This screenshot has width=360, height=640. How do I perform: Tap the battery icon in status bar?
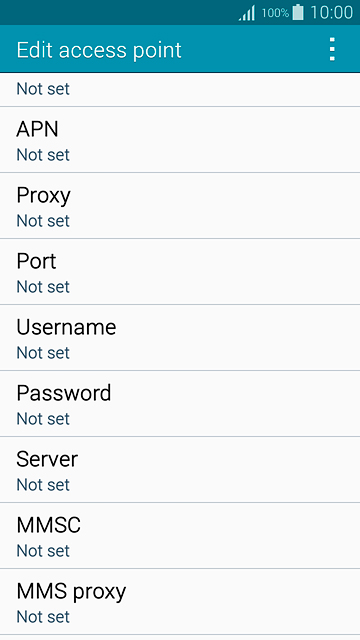click(x=298, y=12)
